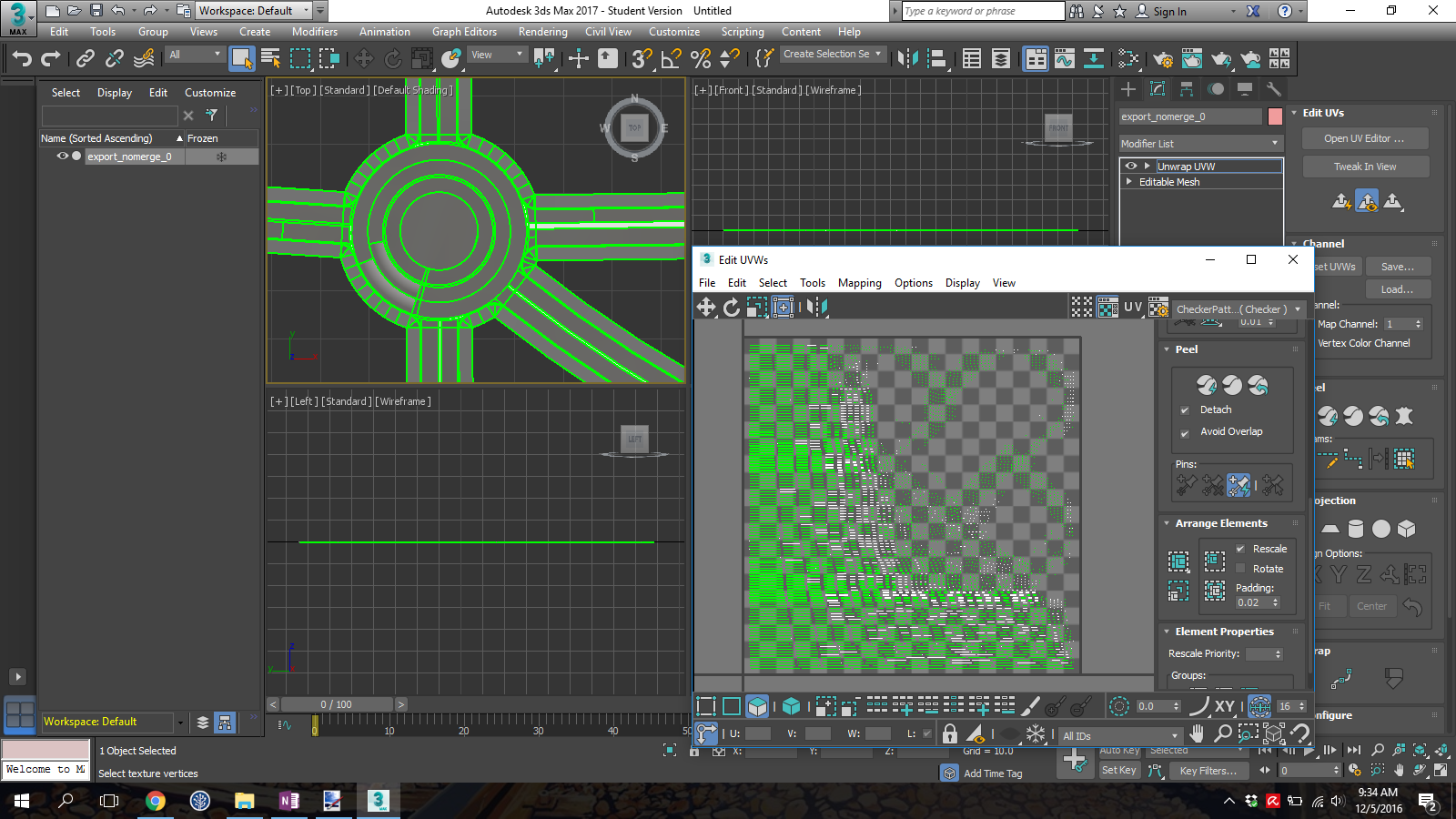Uncheck the Rescale checkbox in Arrange Elements
Image resolution: width=1456 pixels, height=819 pixels.
(x=1240, y=549)
